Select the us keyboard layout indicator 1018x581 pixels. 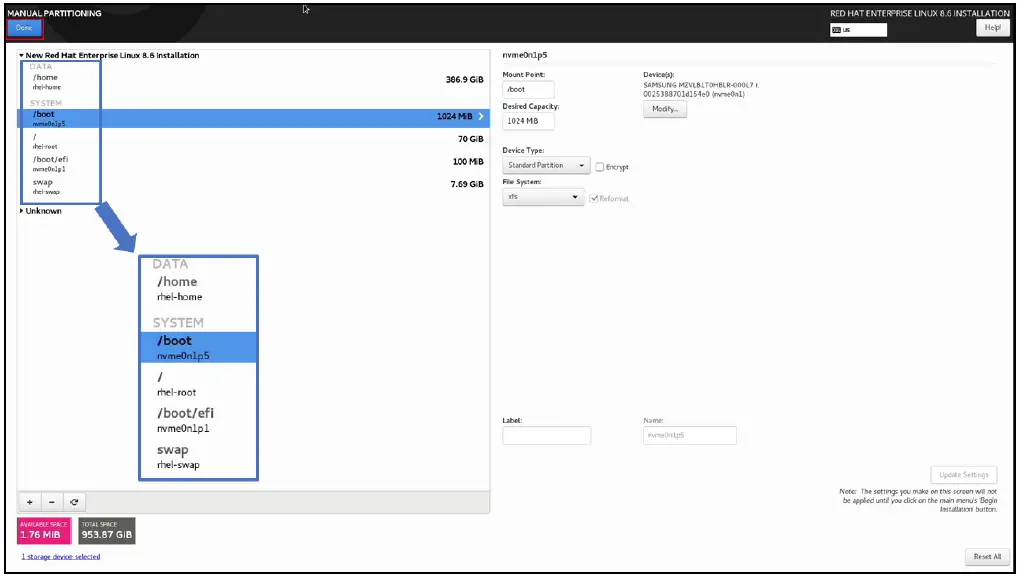[x=858, y=30]
